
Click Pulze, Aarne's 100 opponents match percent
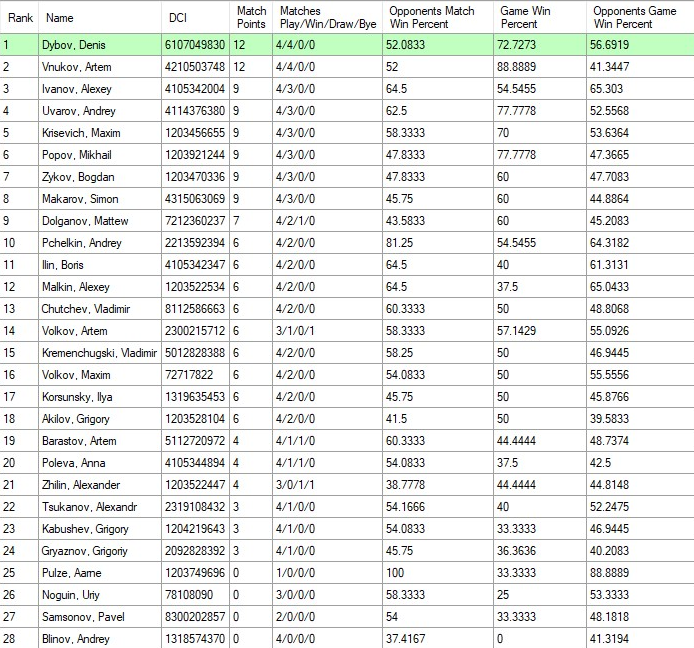click(x=397, y=573)
